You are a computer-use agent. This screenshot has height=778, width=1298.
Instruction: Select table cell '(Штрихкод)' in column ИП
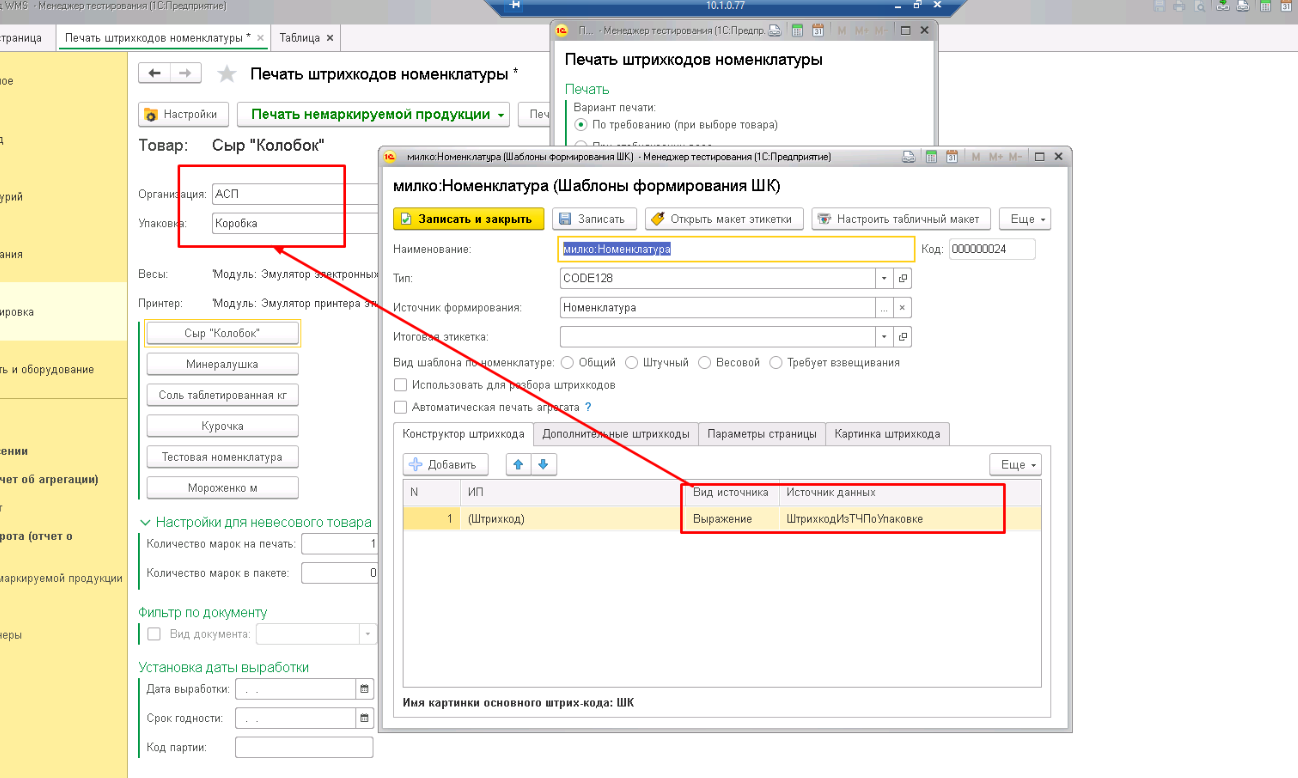572,519
